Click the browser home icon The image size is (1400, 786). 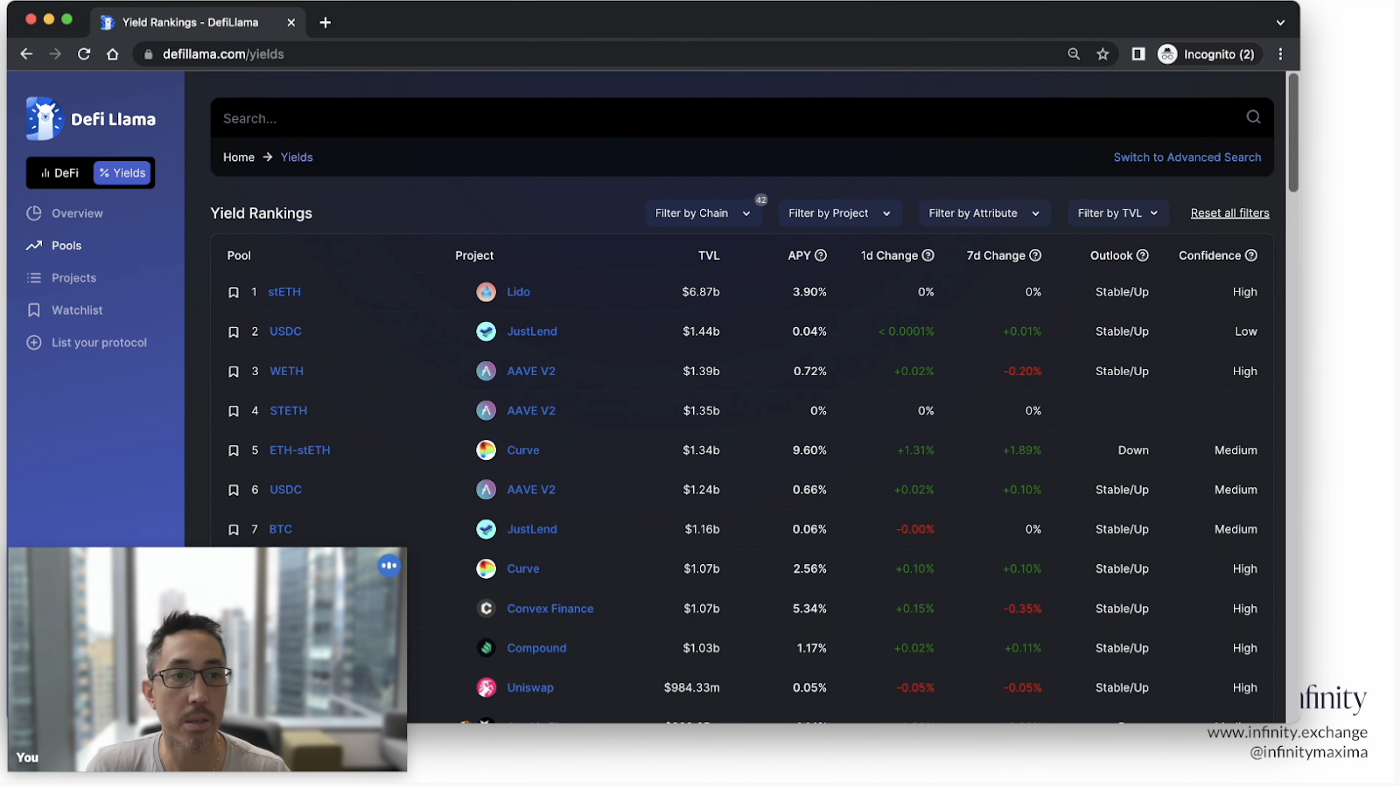coord(113,54)
